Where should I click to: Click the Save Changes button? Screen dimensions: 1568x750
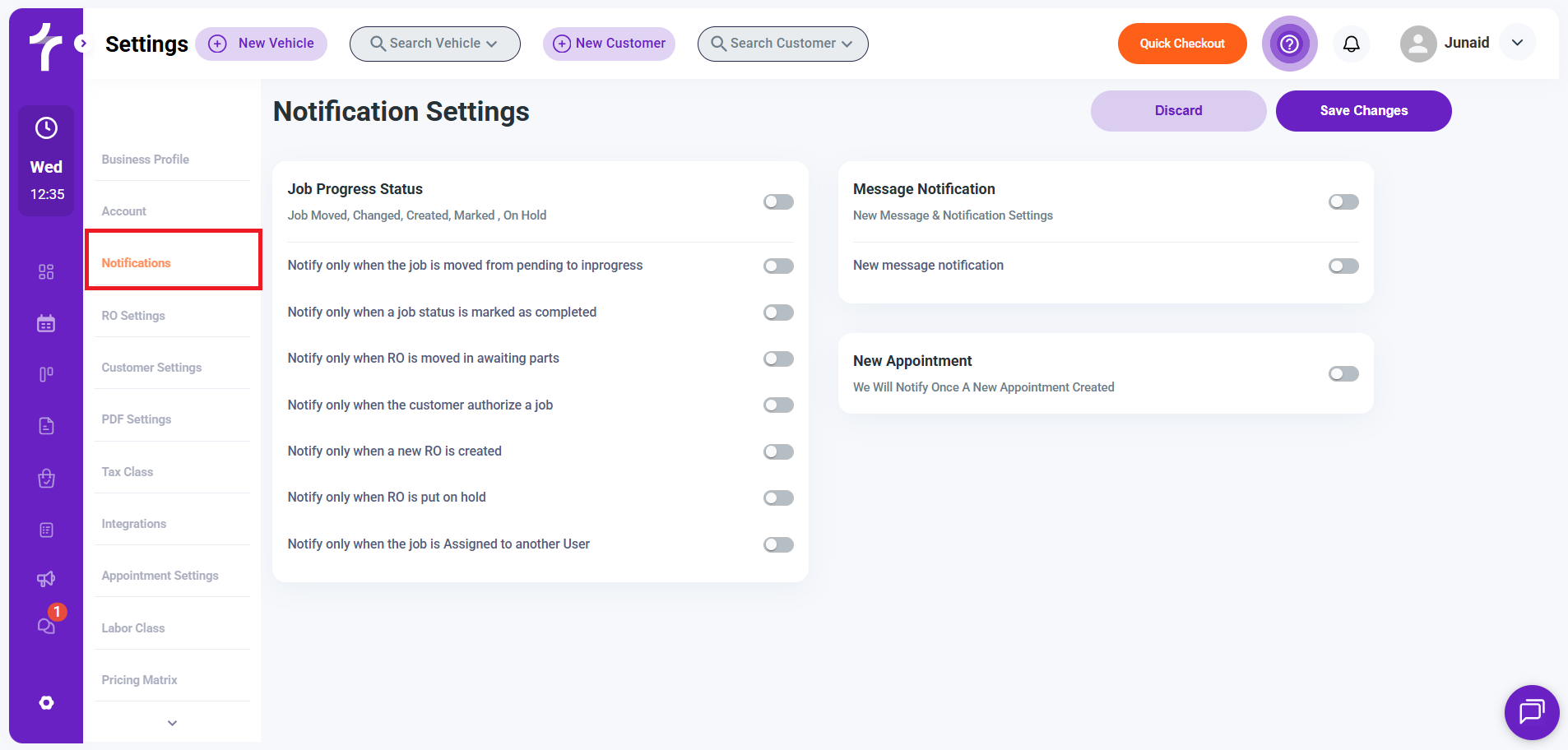[x=1363, y=111]
